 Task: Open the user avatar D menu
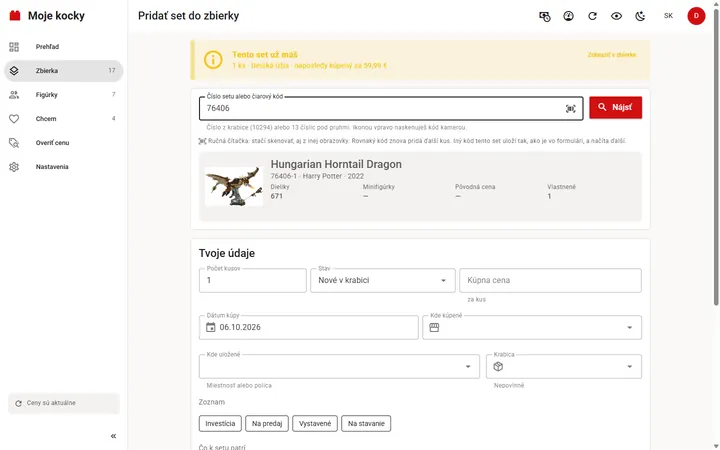(x=696, y=16)
